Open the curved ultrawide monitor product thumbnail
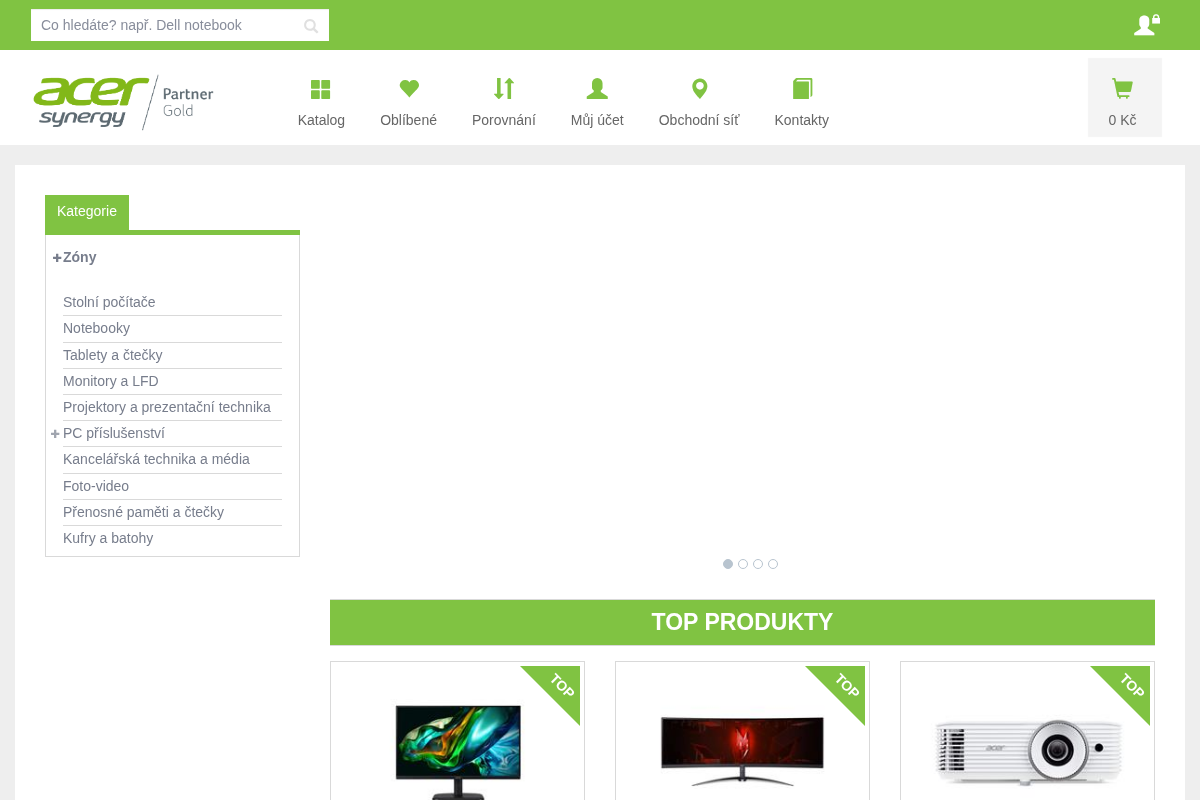Image resolution: width=1200 pixels, height=800 pixels. 742,750
